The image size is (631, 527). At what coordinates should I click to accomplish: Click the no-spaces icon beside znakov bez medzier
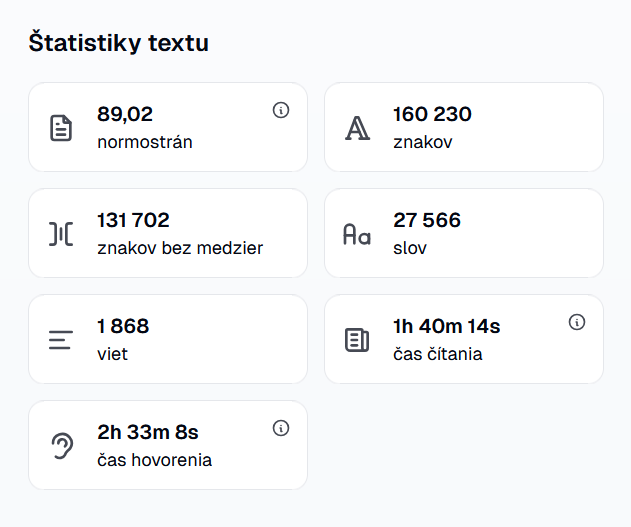click(x=61, y=234)
